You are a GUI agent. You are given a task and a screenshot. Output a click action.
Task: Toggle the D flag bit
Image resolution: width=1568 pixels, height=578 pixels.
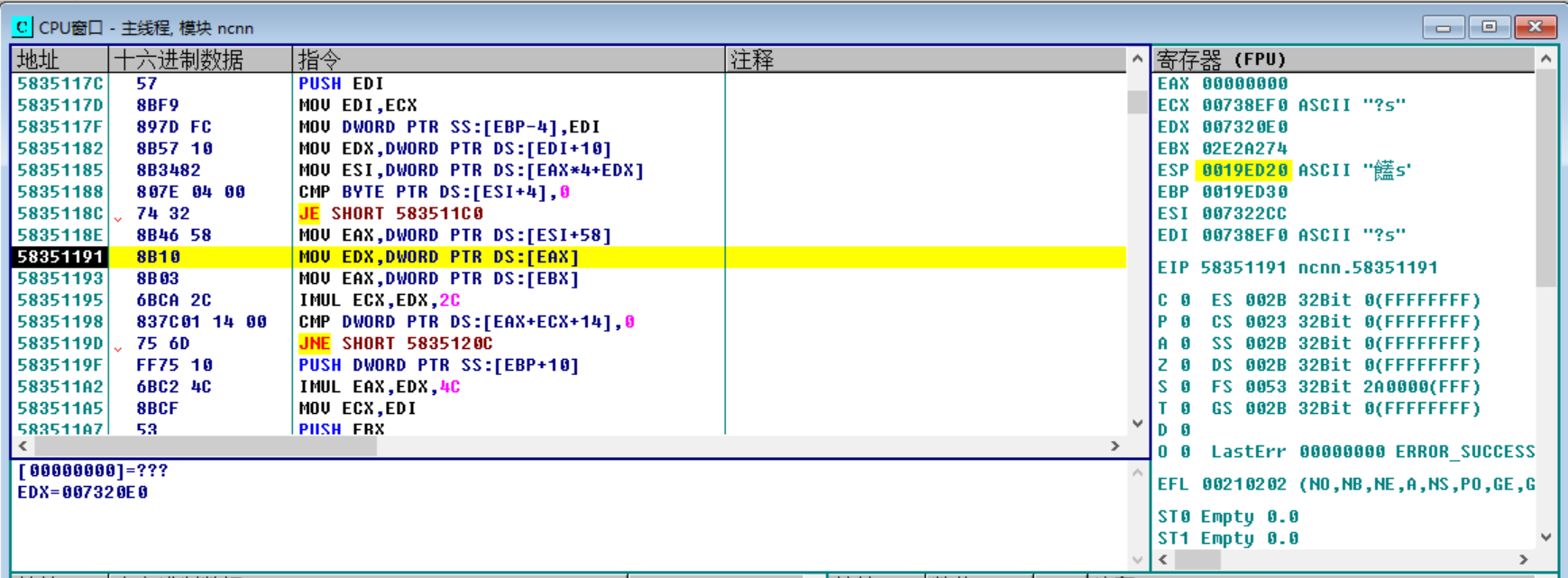[1186, 430]
